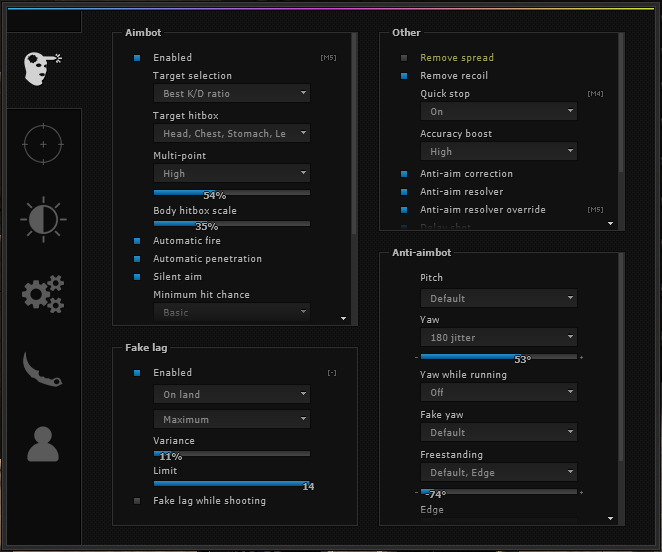The image size is (662, 552).
Task: Click the Aimbot panel scroll-down arrow
Action: [344, 319]
